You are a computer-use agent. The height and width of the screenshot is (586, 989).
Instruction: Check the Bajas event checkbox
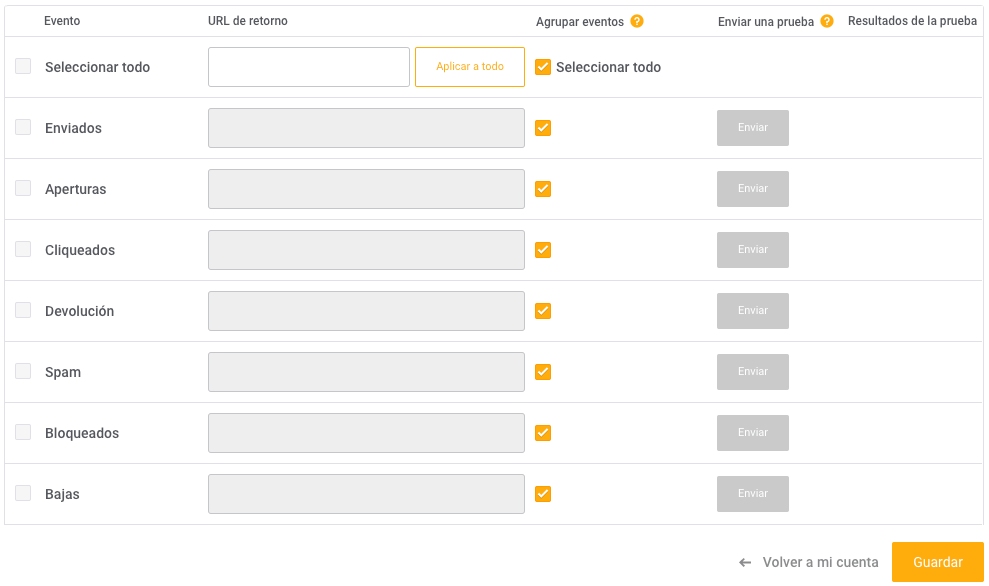point(23,493)
